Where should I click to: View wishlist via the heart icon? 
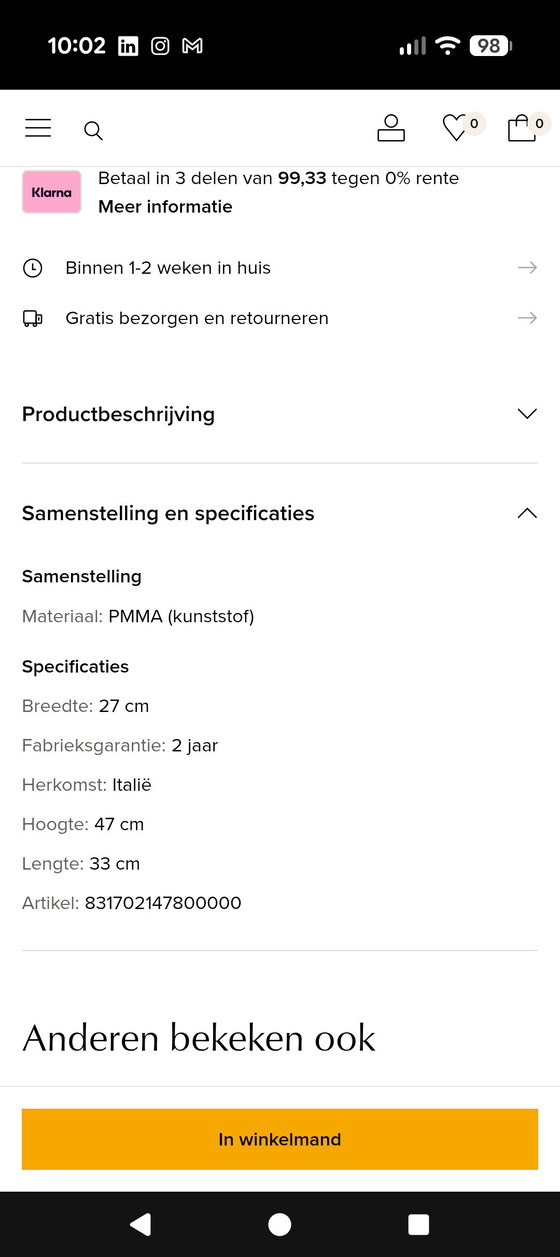pyautogui.click(x=455, y=128)
